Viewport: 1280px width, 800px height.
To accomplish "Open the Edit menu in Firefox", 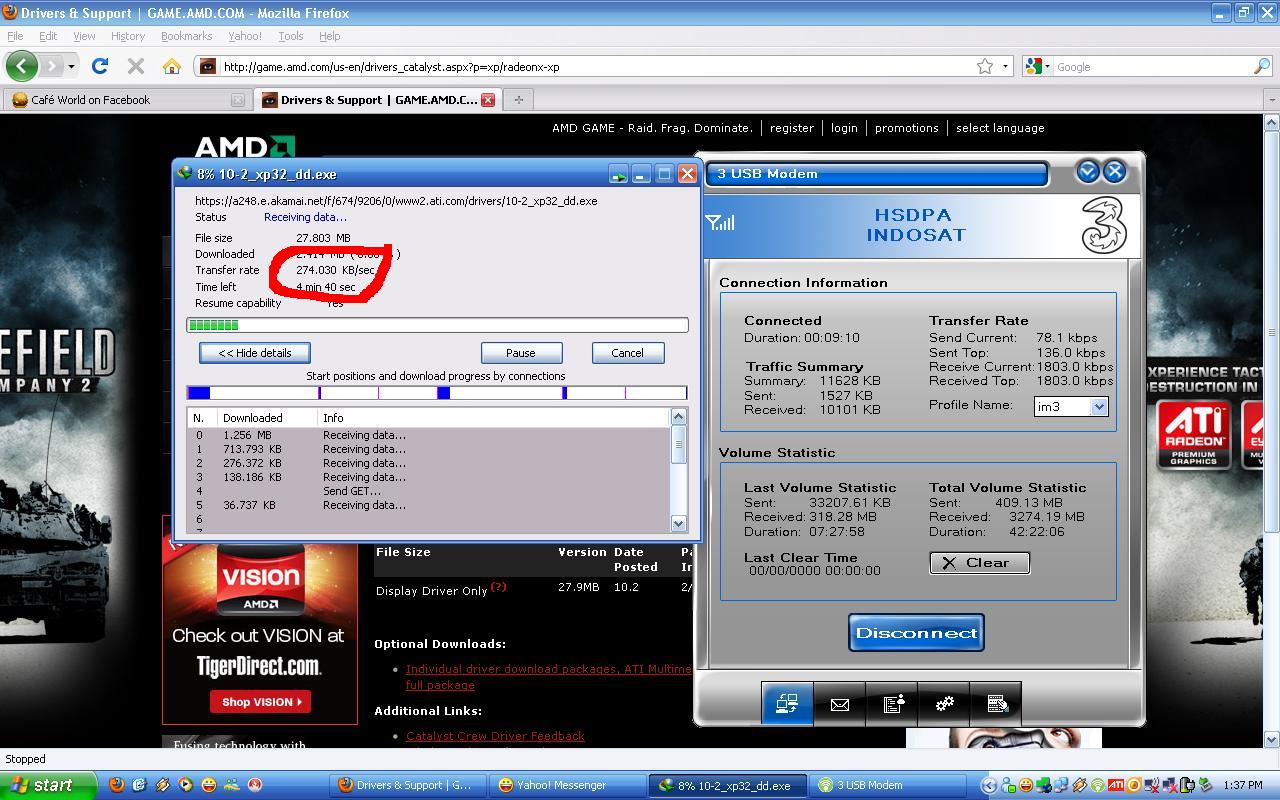I will 48,36.
